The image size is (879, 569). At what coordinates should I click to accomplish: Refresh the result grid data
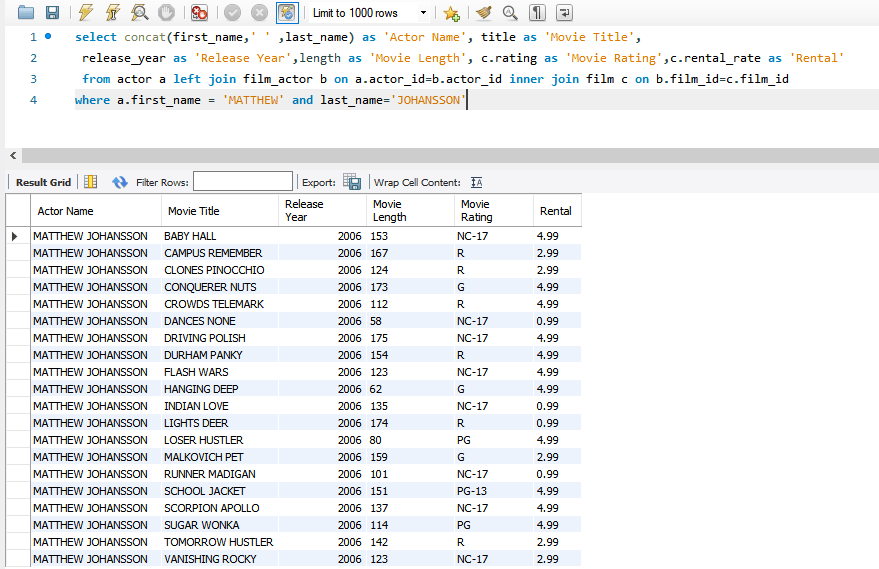(119, 182)
